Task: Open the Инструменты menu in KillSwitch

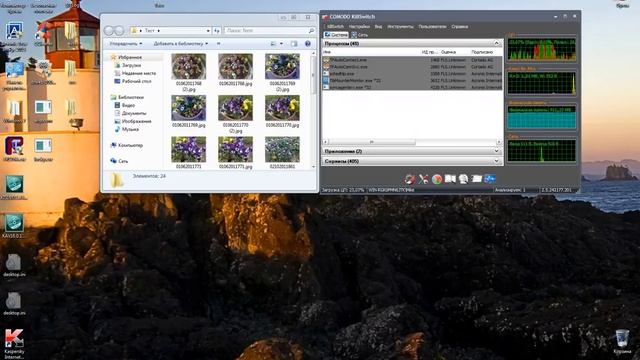Action: [x=400, y=27]
